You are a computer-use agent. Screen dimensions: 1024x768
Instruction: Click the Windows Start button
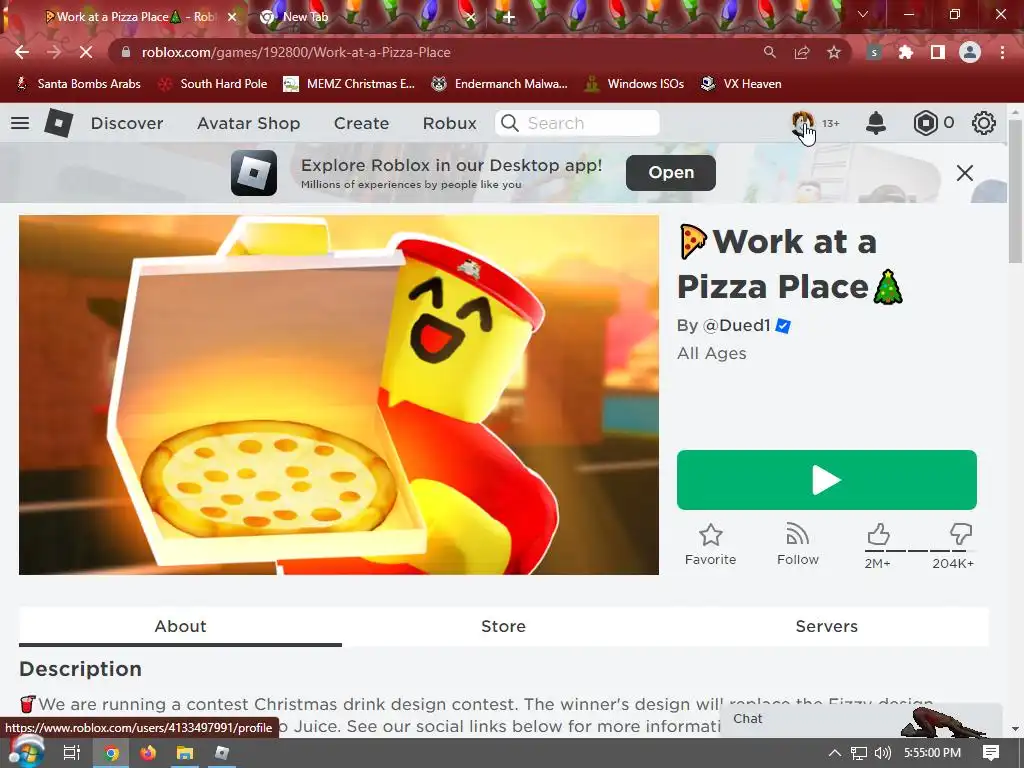(x=25, y=753)
